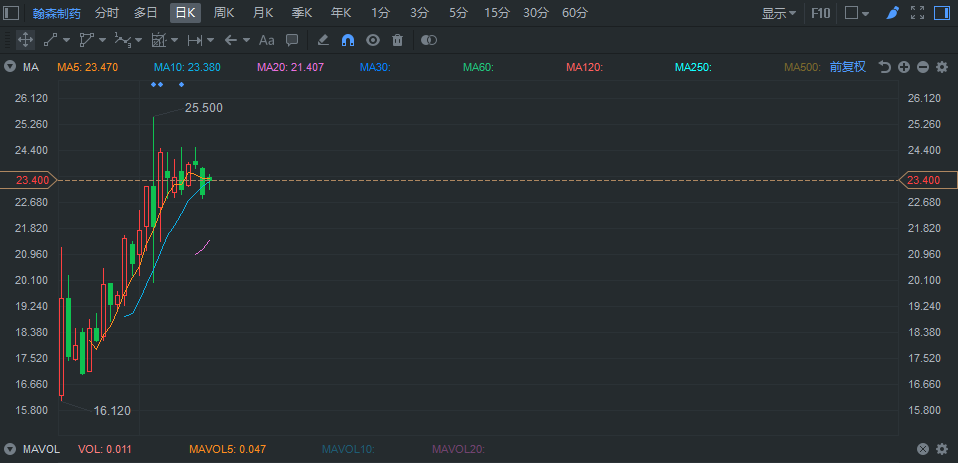Collapse the MA indicator selector

click(10, 67)
